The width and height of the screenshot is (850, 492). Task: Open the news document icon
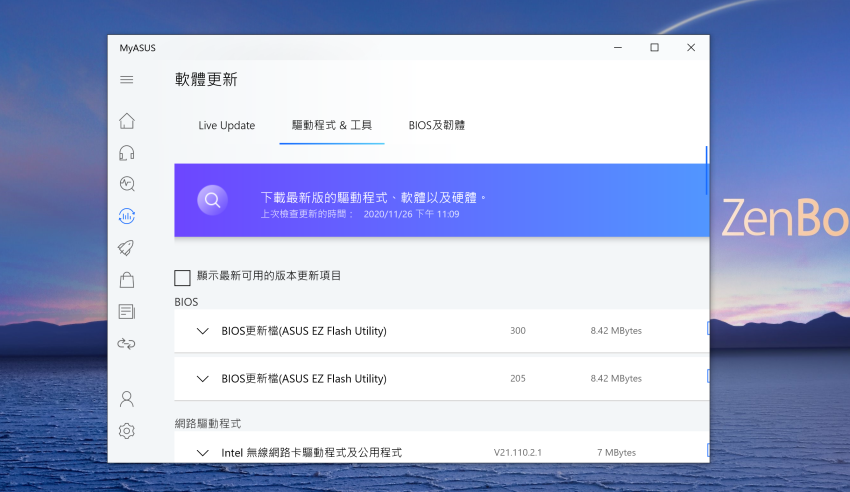pos(127,312)
